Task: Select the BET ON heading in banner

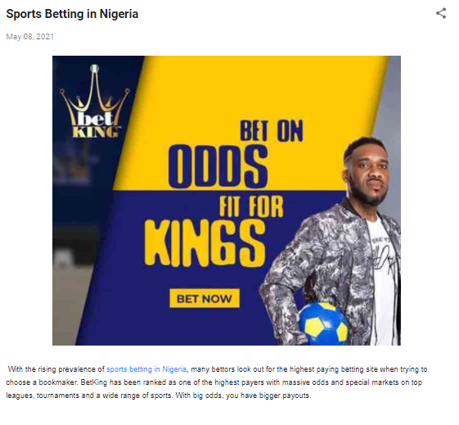Action: (x=272, y=131)
